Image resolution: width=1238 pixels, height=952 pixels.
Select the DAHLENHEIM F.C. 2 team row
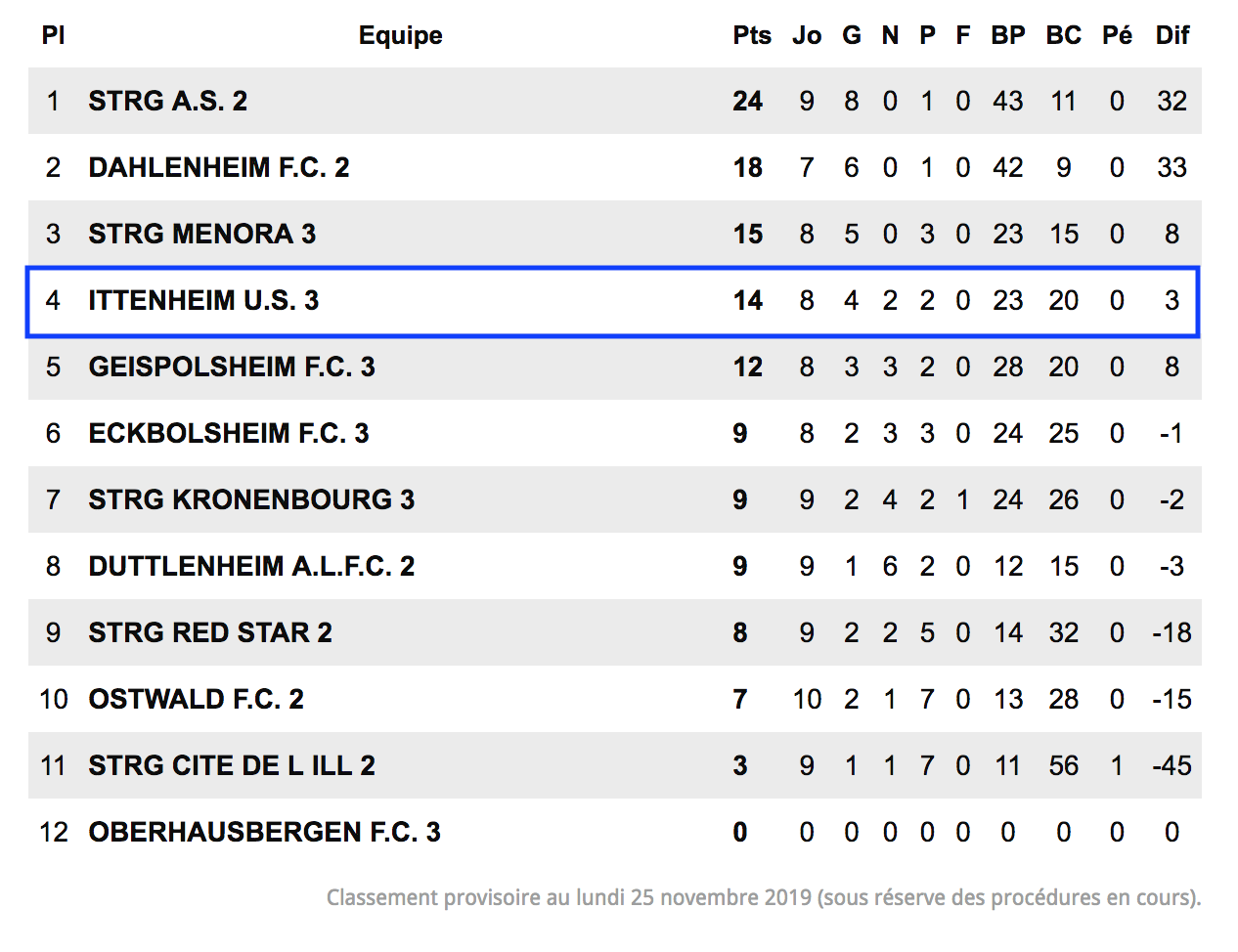point(614,167)
